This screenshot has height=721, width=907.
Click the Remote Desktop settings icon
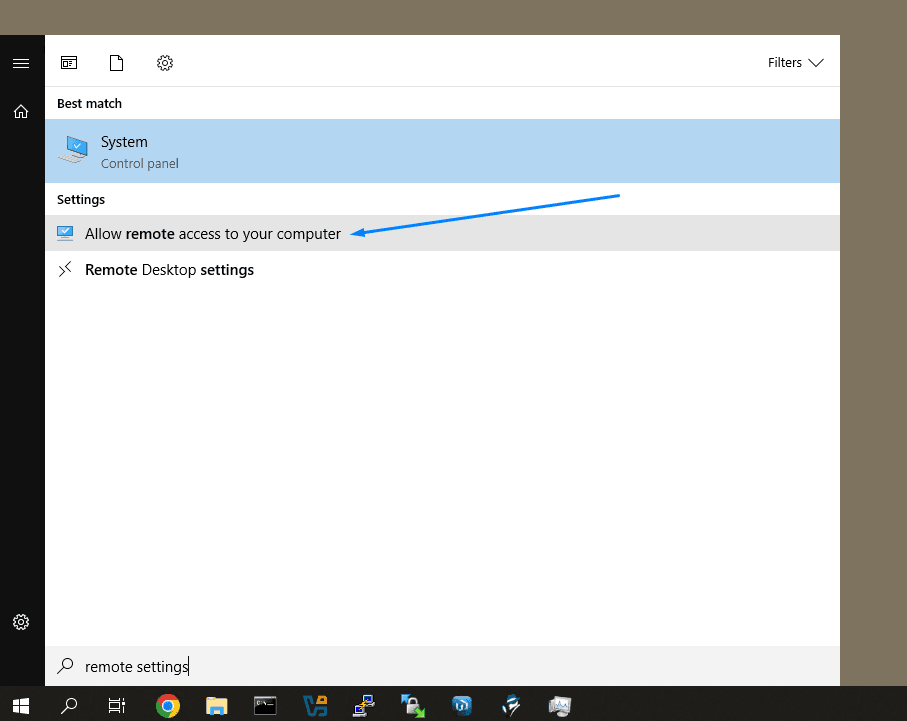(x=65, y=269)
